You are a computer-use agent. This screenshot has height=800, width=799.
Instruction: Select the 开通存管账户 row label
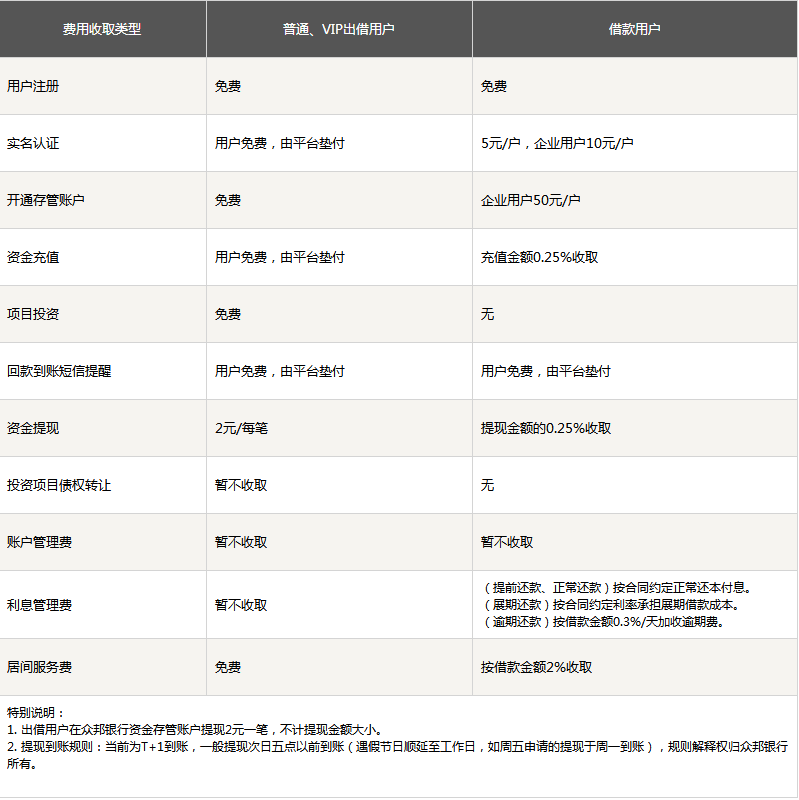click(46, 200)
